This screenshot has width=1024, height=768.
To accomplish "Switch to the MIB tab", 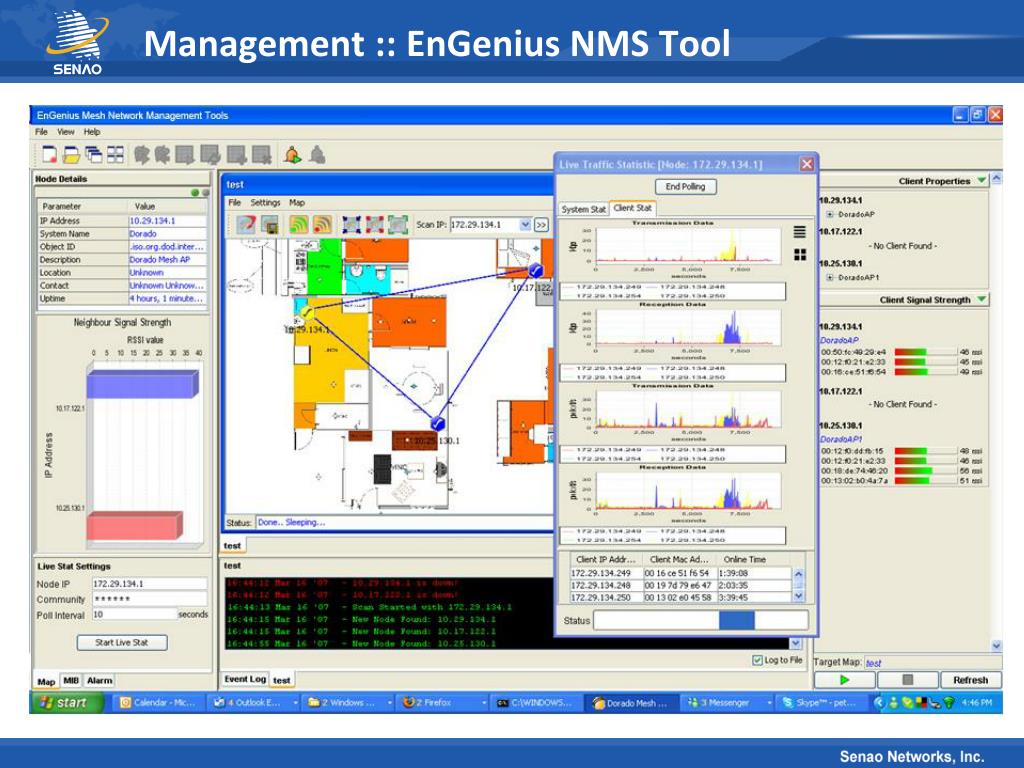I will [x=71, y=680].
